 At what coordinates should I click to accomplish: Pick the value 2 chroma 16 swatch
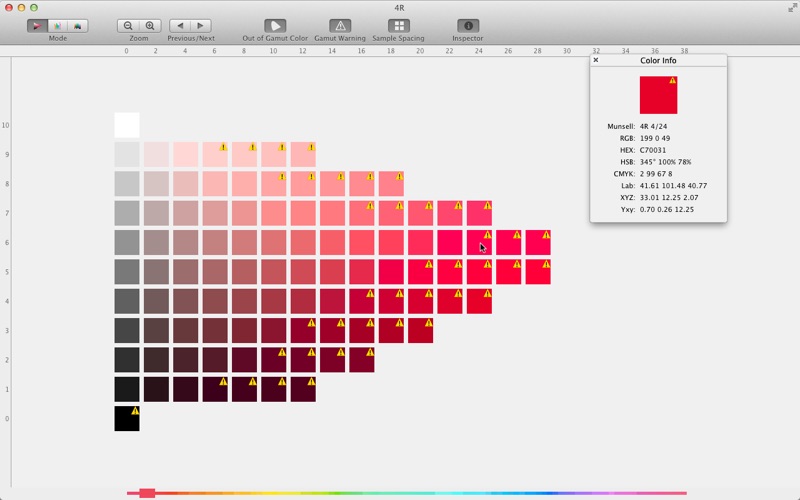362,360
